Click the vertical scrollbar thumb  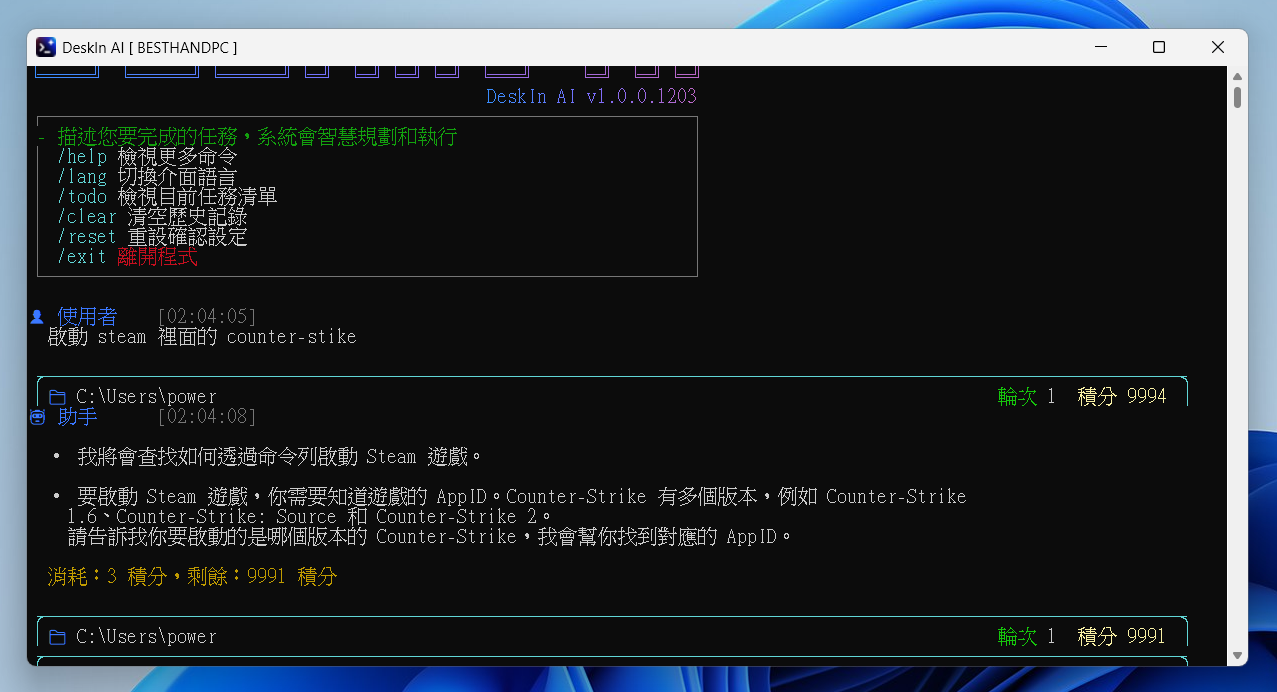point(1238,97)
